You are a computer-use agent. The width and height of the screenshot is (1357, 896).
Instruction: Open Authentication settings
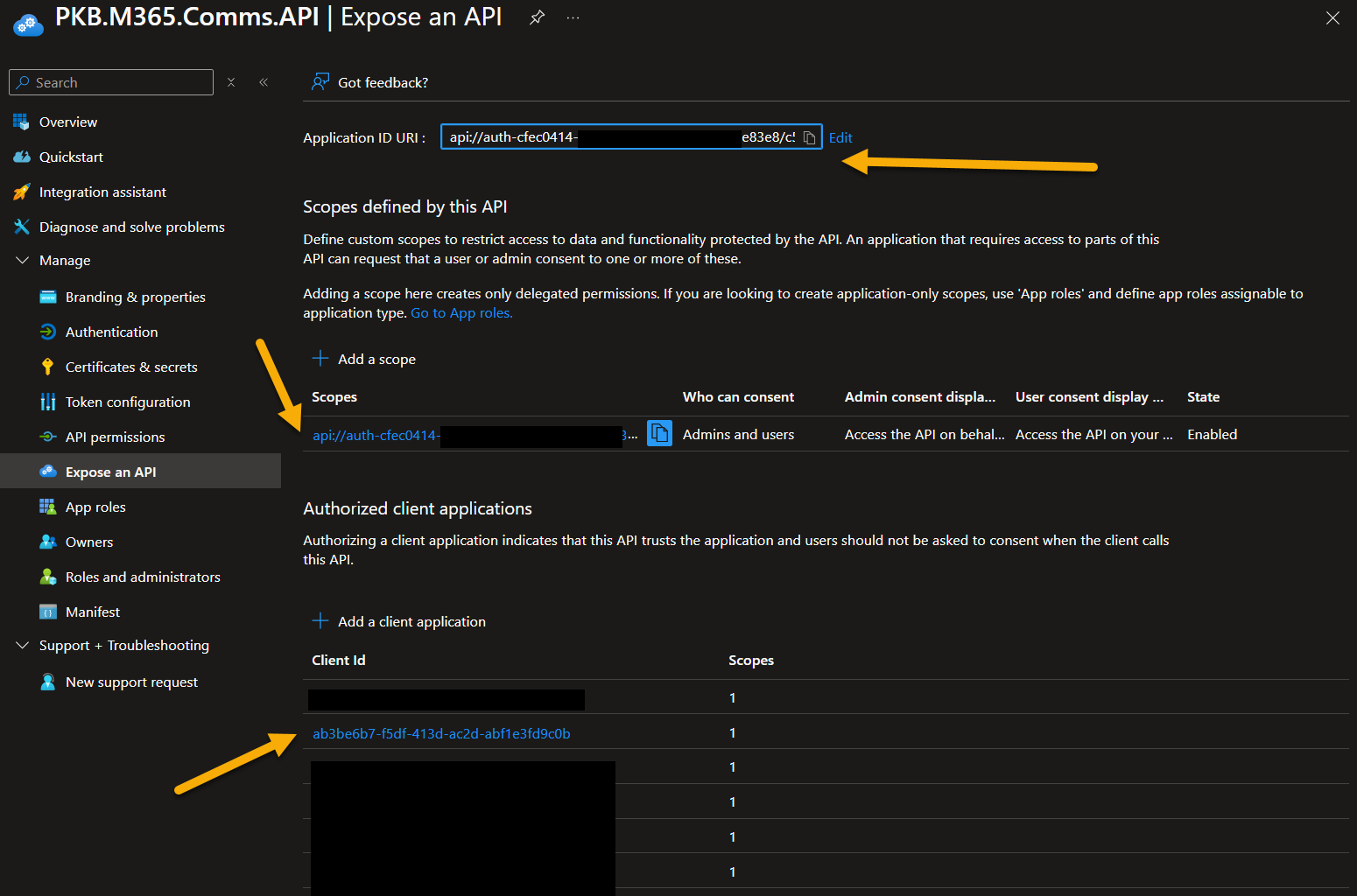click(x=109, y=332)
